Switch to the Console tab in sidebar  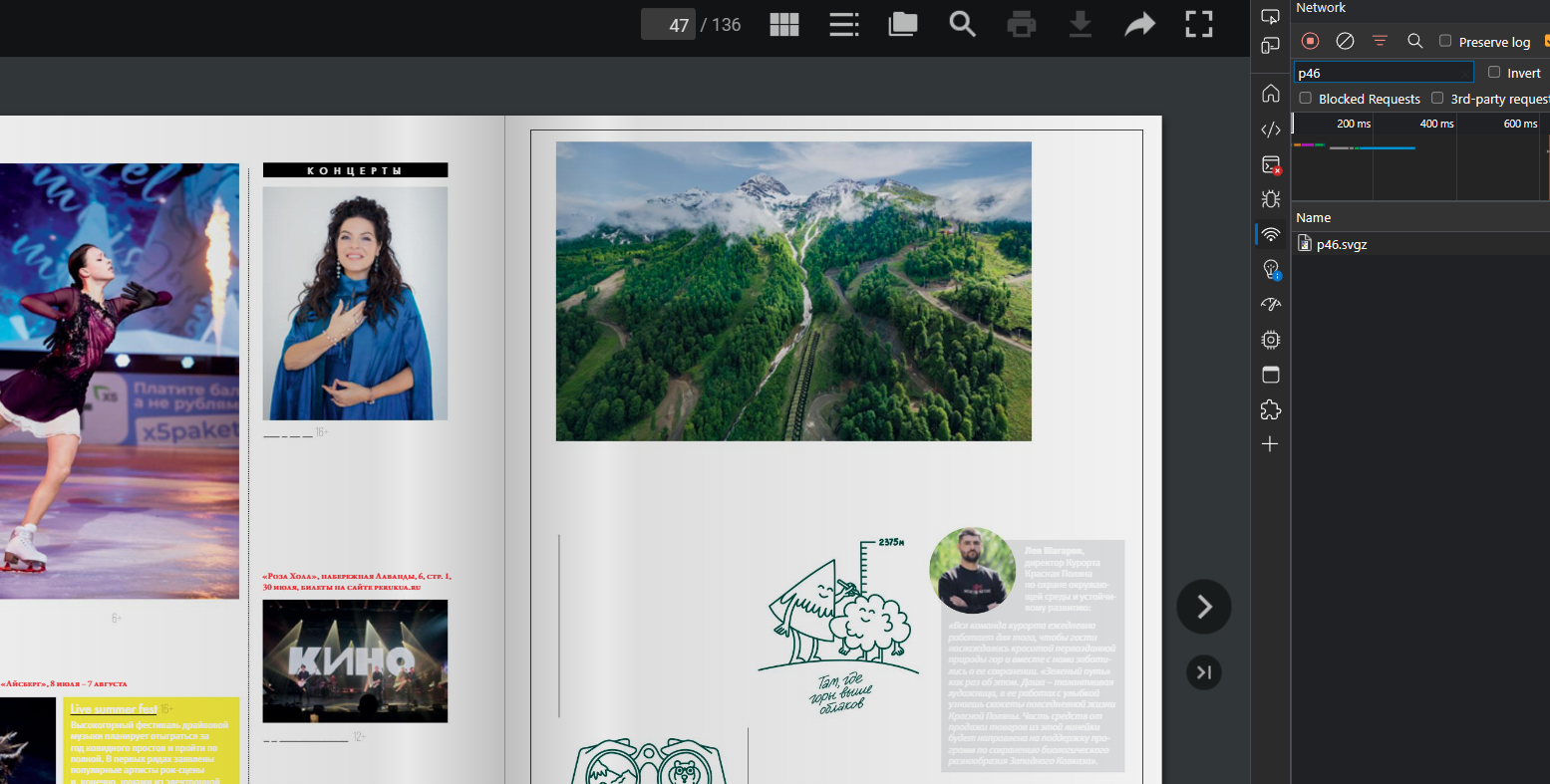pyautogui.click(x=1270, y=164)
